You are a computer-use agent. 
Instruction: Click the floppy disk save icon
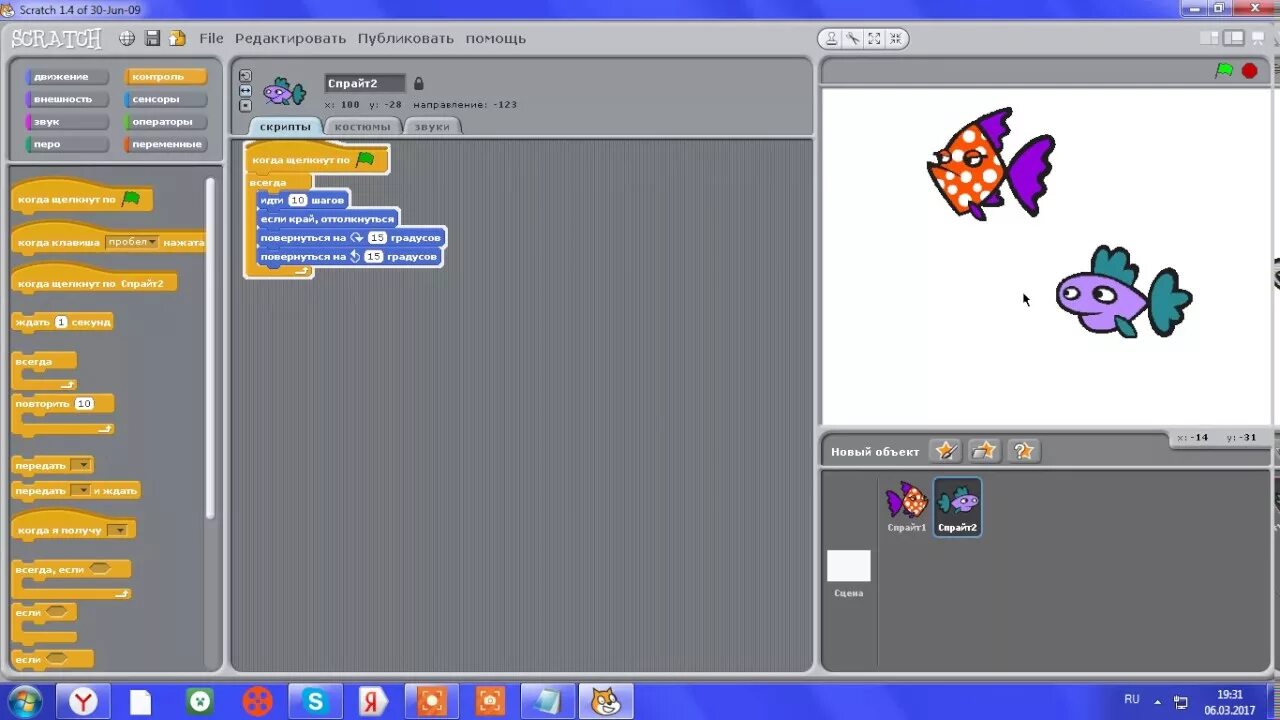153,38
